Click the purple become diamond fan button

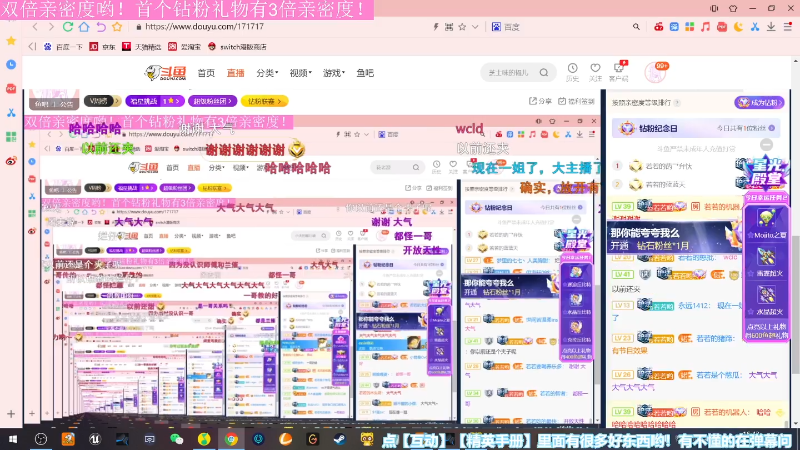(x=759, y=103)
